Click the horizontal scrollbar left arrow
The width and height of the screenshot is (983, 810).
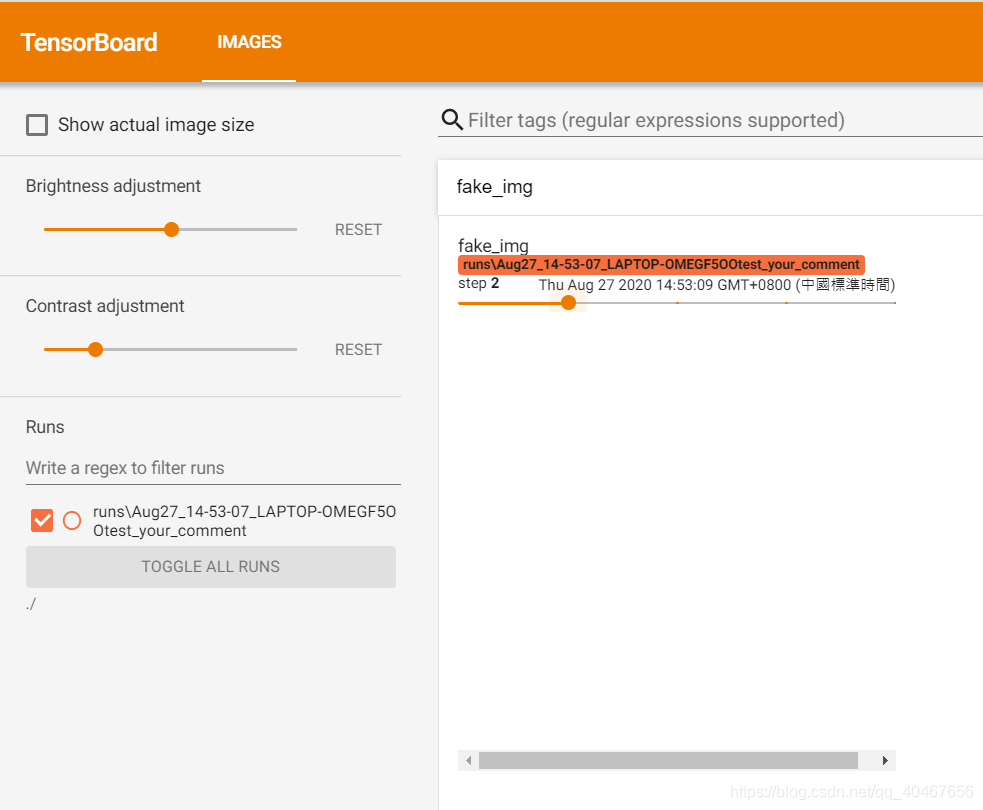pos(468,760)
